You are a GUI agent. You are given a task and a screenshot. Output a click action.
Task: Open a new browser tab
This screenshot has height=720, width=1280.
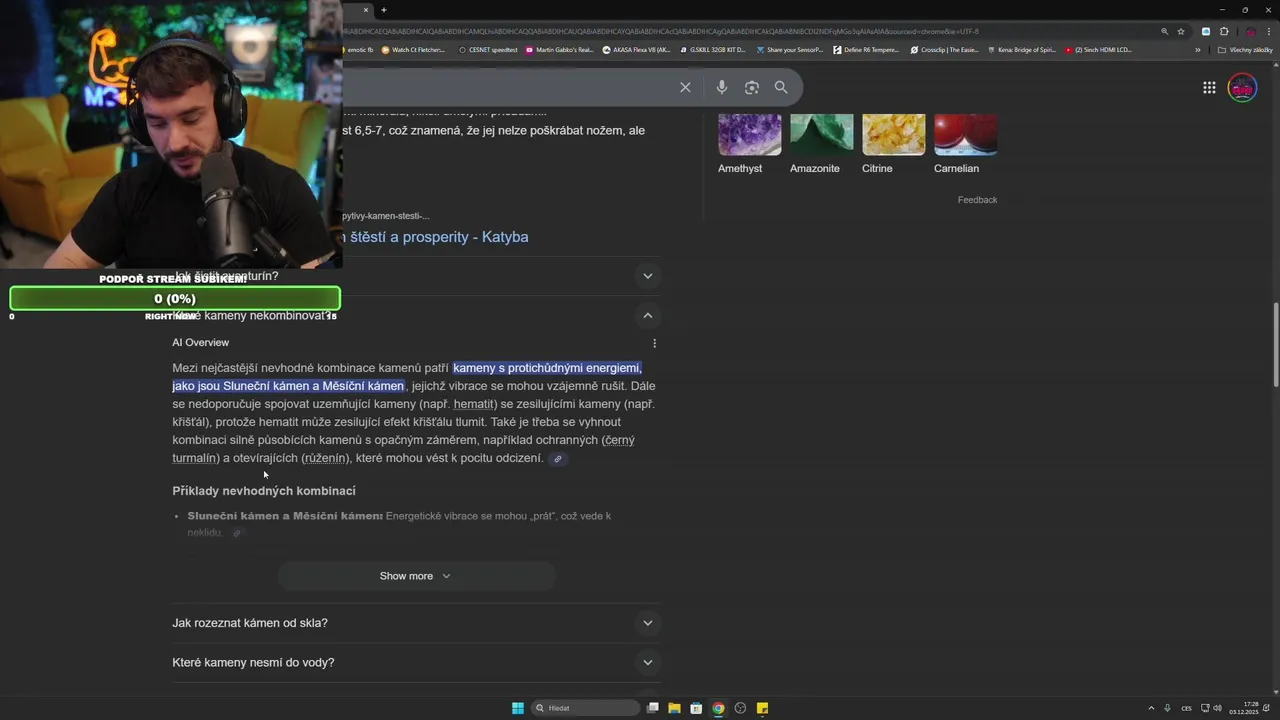383,10
